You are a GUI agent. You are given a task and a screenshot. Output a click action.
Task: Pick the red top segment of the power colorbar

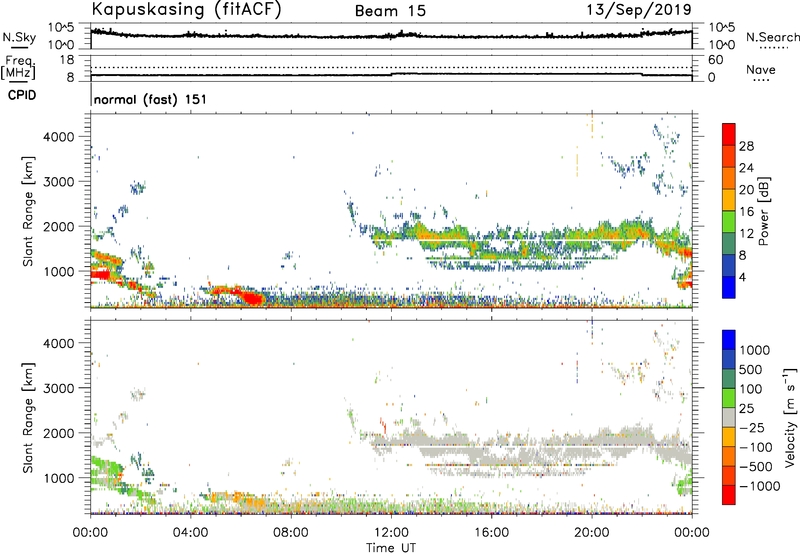(729, 134)
